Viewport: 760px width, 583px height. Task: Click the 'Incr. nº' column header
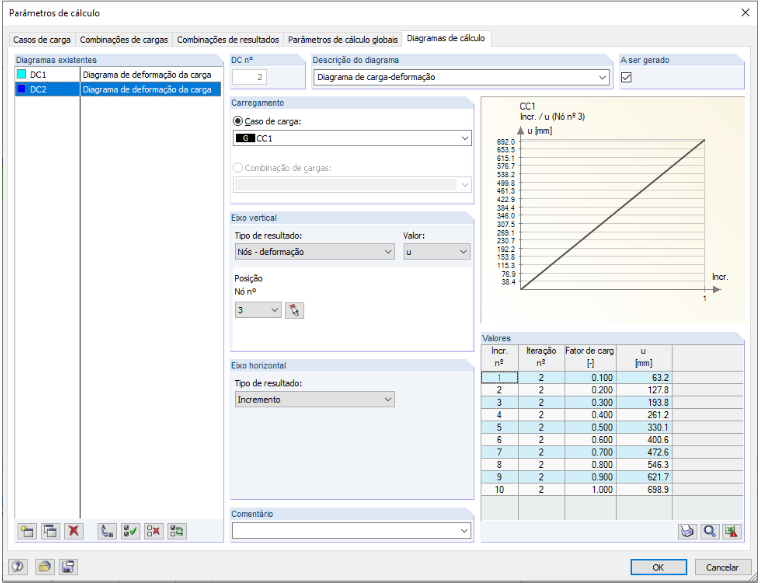[499, 357]
